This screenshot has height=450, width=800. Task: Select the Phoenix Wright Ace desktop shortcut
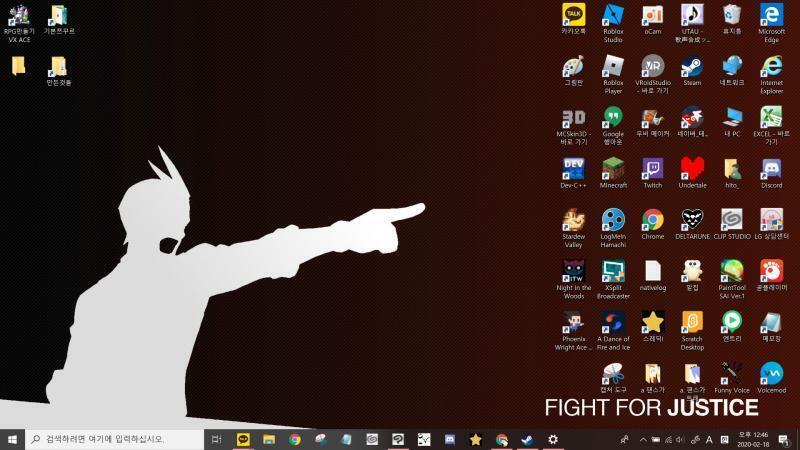tap(573, 331)
